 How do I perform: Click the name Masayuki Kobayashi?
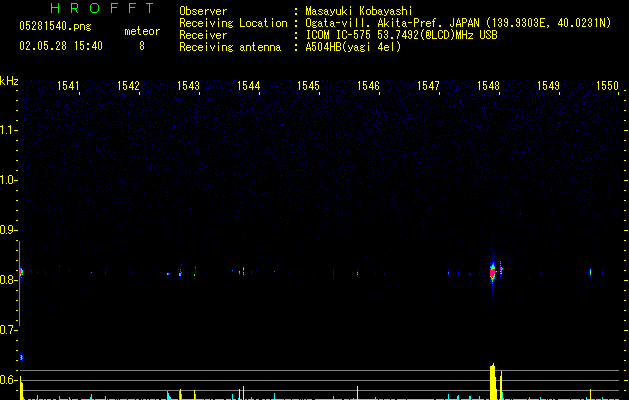pos(359,11)
